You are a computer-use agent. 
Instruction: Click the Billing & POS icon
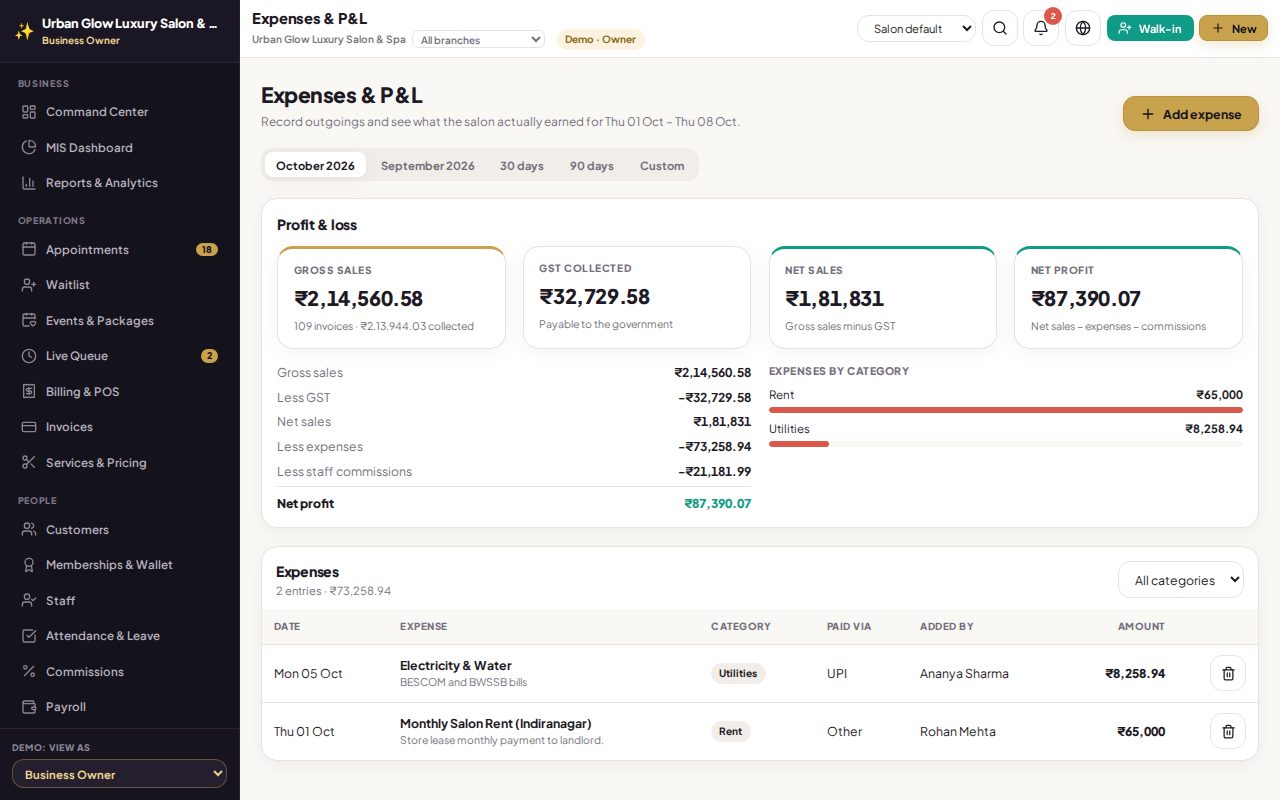29,391
